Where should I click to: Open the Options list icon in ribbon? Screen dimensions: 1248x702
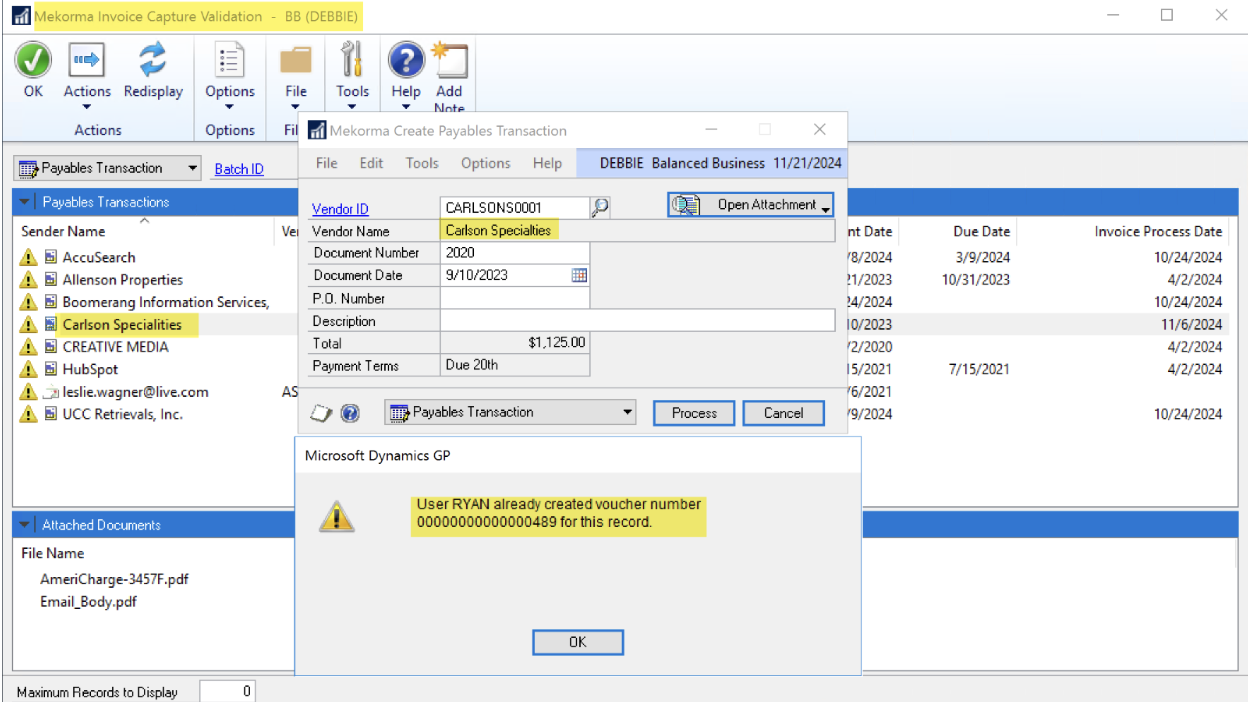(230, 61)
